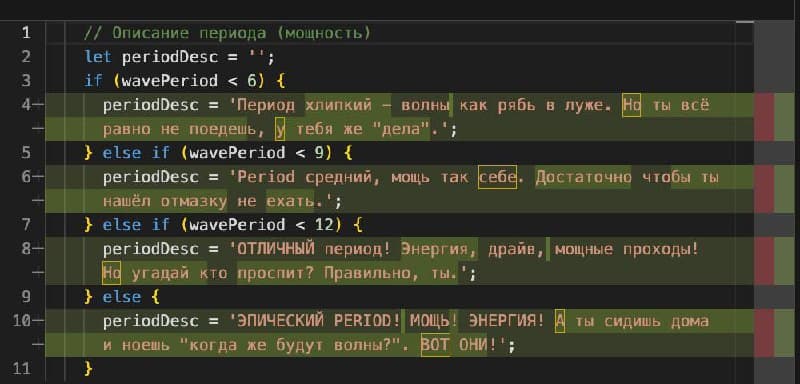Click line number 7 in the gutter

pos(26,225)
